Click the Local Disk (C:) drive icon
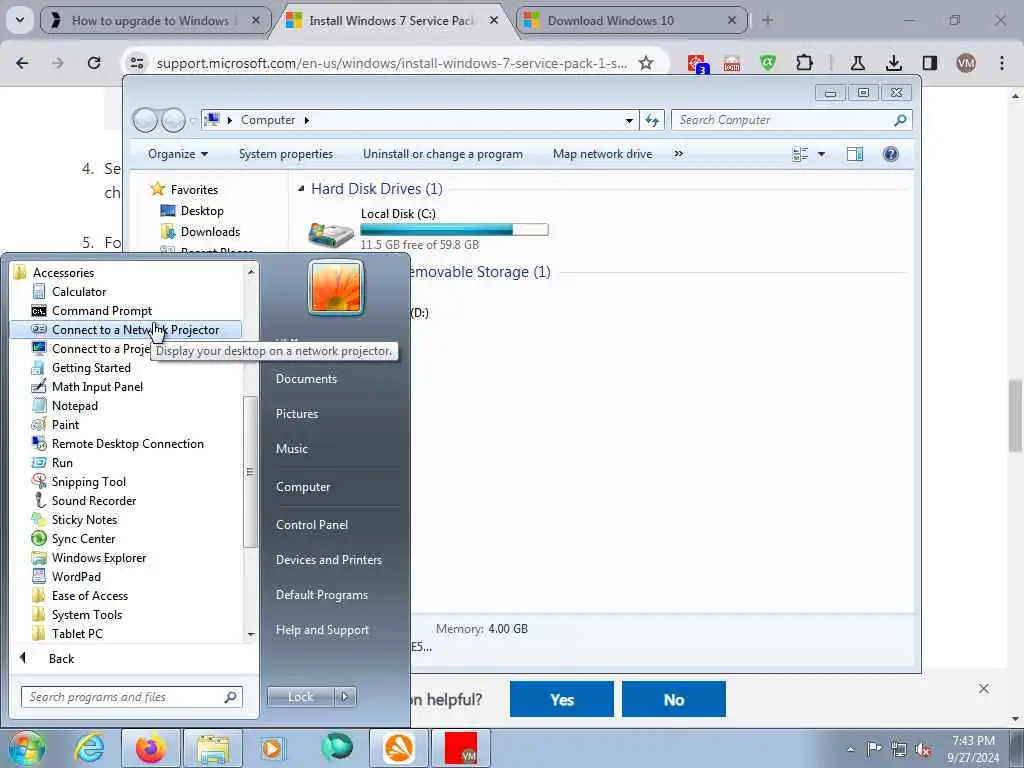The height and width of the screenshot is (768, 1024). pyautogui.click(x=331, y=234)
